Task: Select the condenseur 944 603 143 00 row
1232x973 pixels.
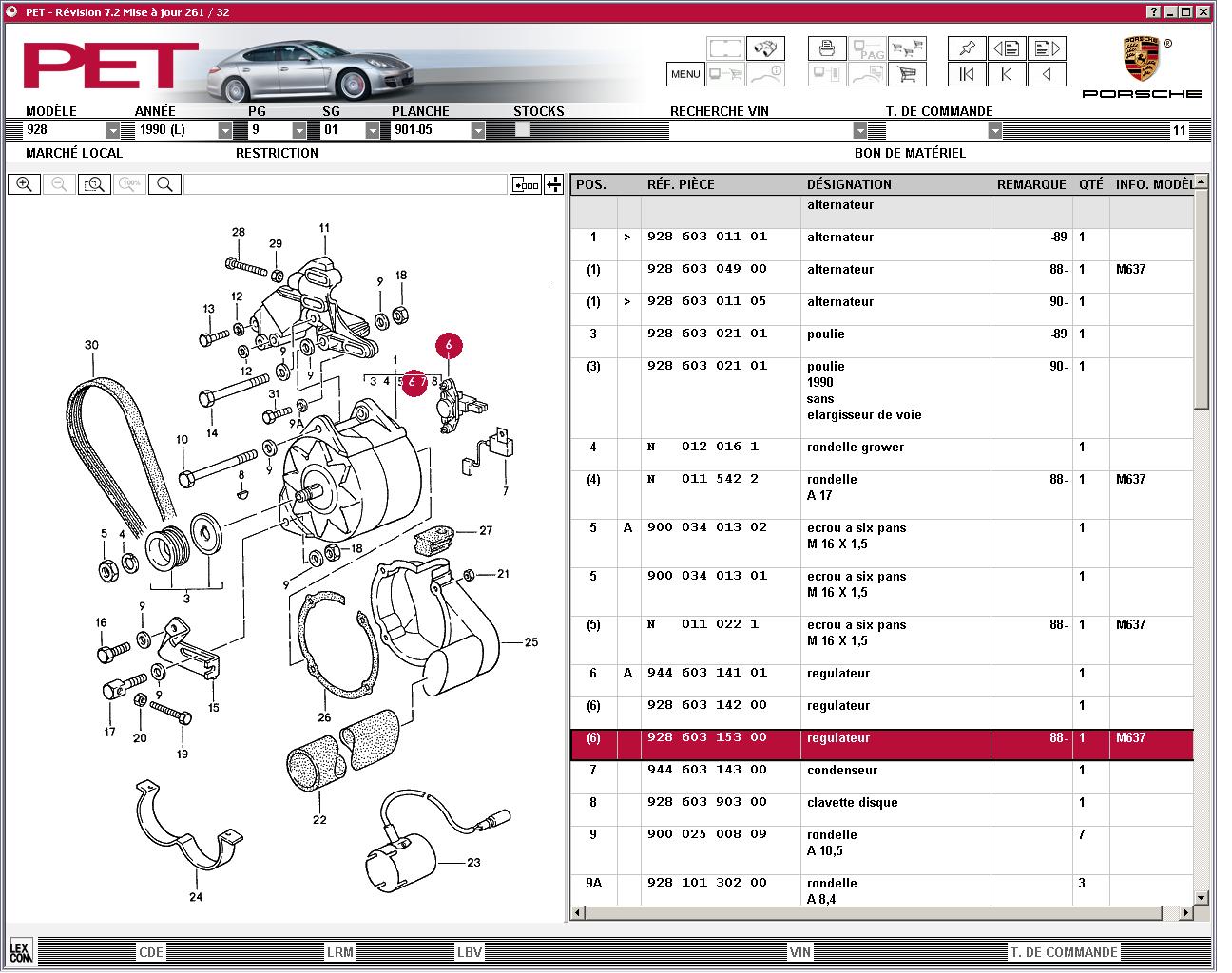Action: tap(881, 778)
